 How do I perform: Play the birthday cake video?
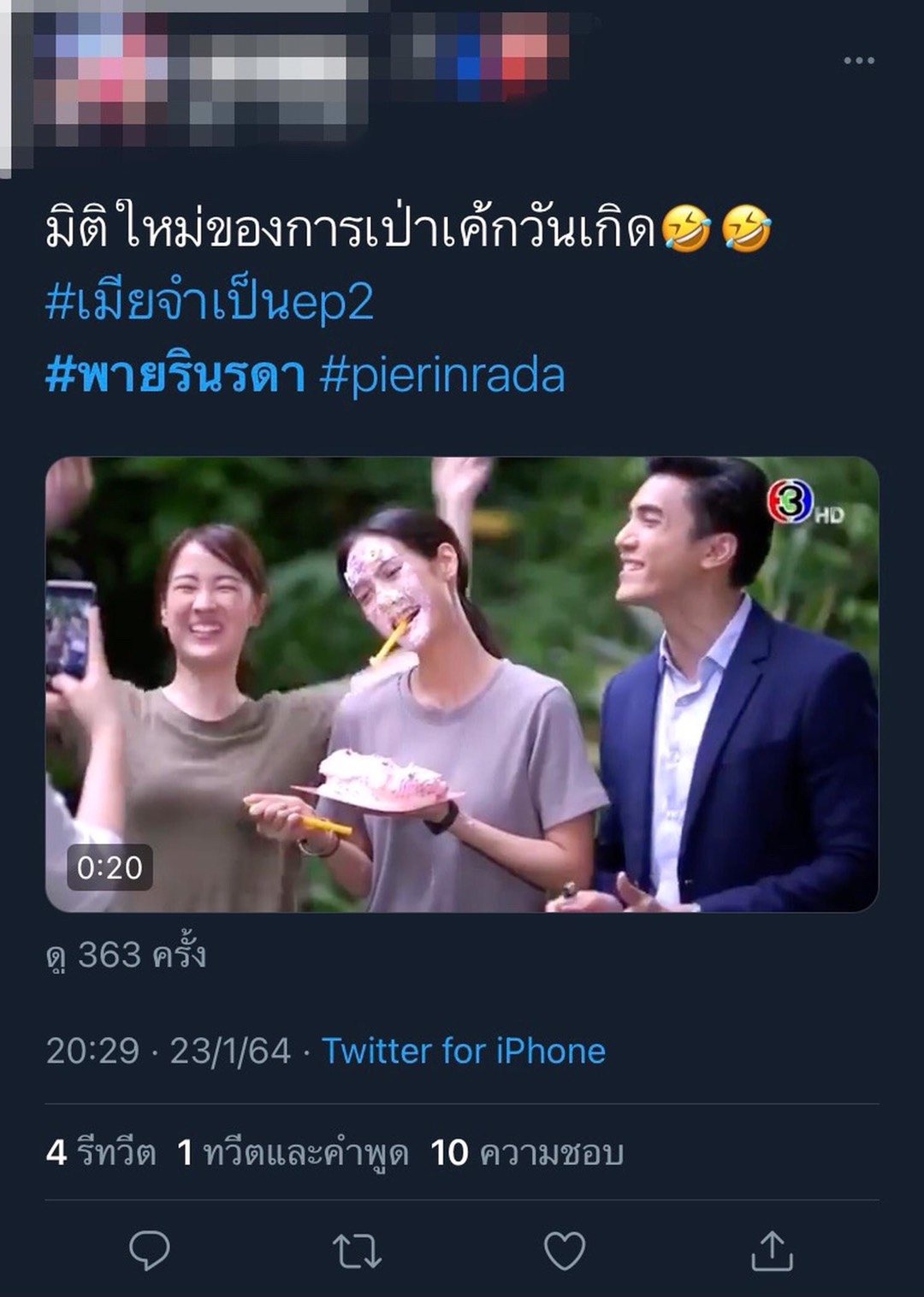tap(462, 684)
